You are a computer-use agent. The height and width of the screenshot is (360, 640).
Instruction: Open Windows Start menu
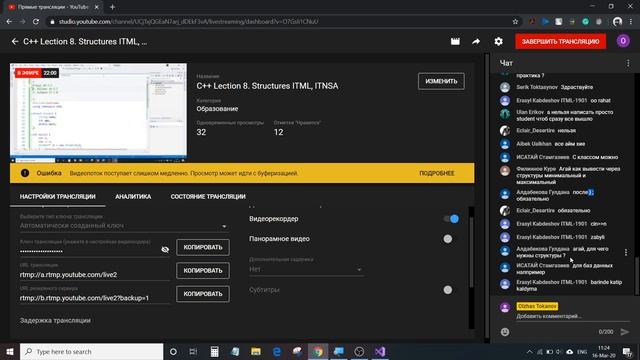click(x=10, y=351)
